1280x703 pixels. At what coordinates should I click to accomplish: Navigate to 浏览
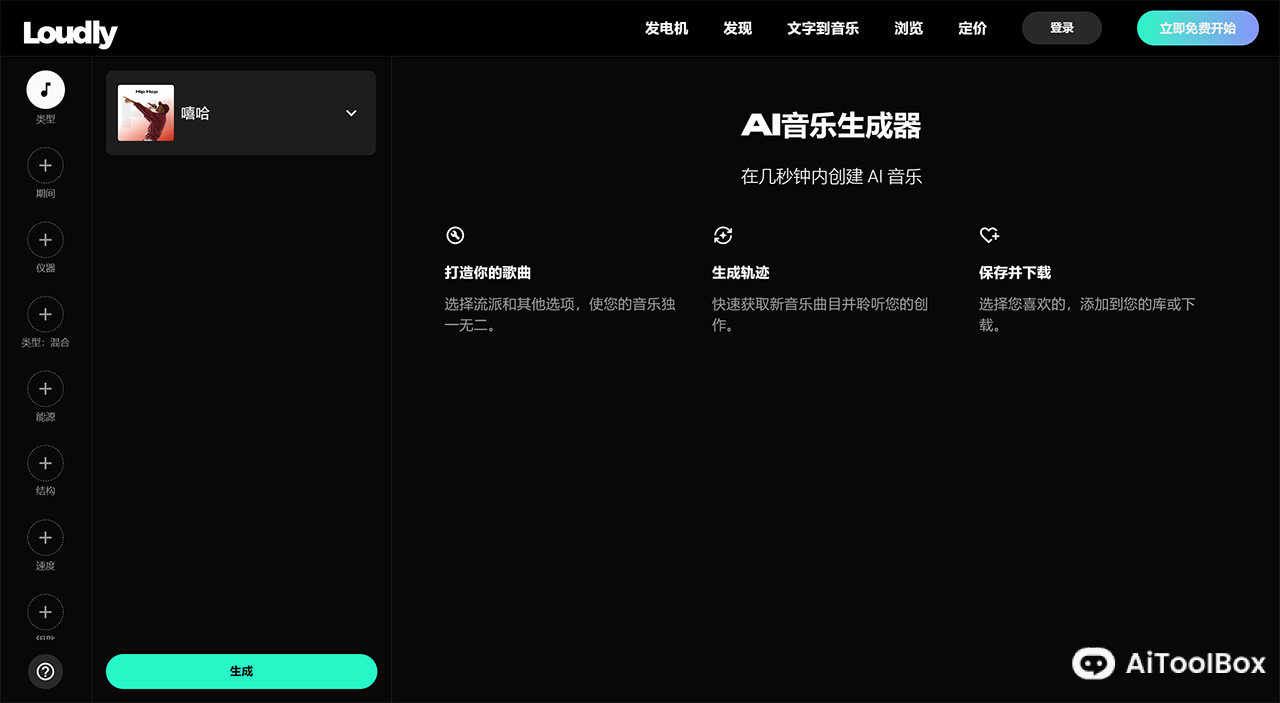[908, 28]
